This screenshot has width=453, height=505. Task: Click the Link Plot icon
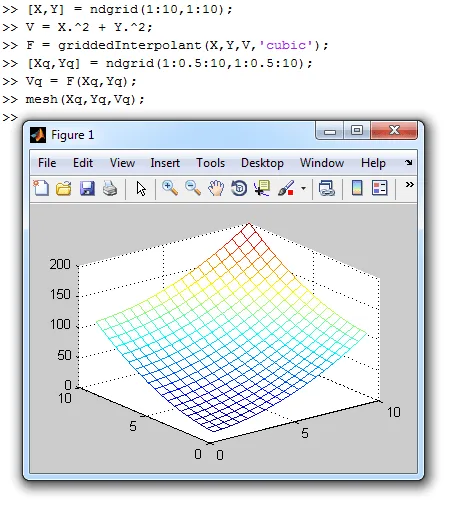(327, 188)
